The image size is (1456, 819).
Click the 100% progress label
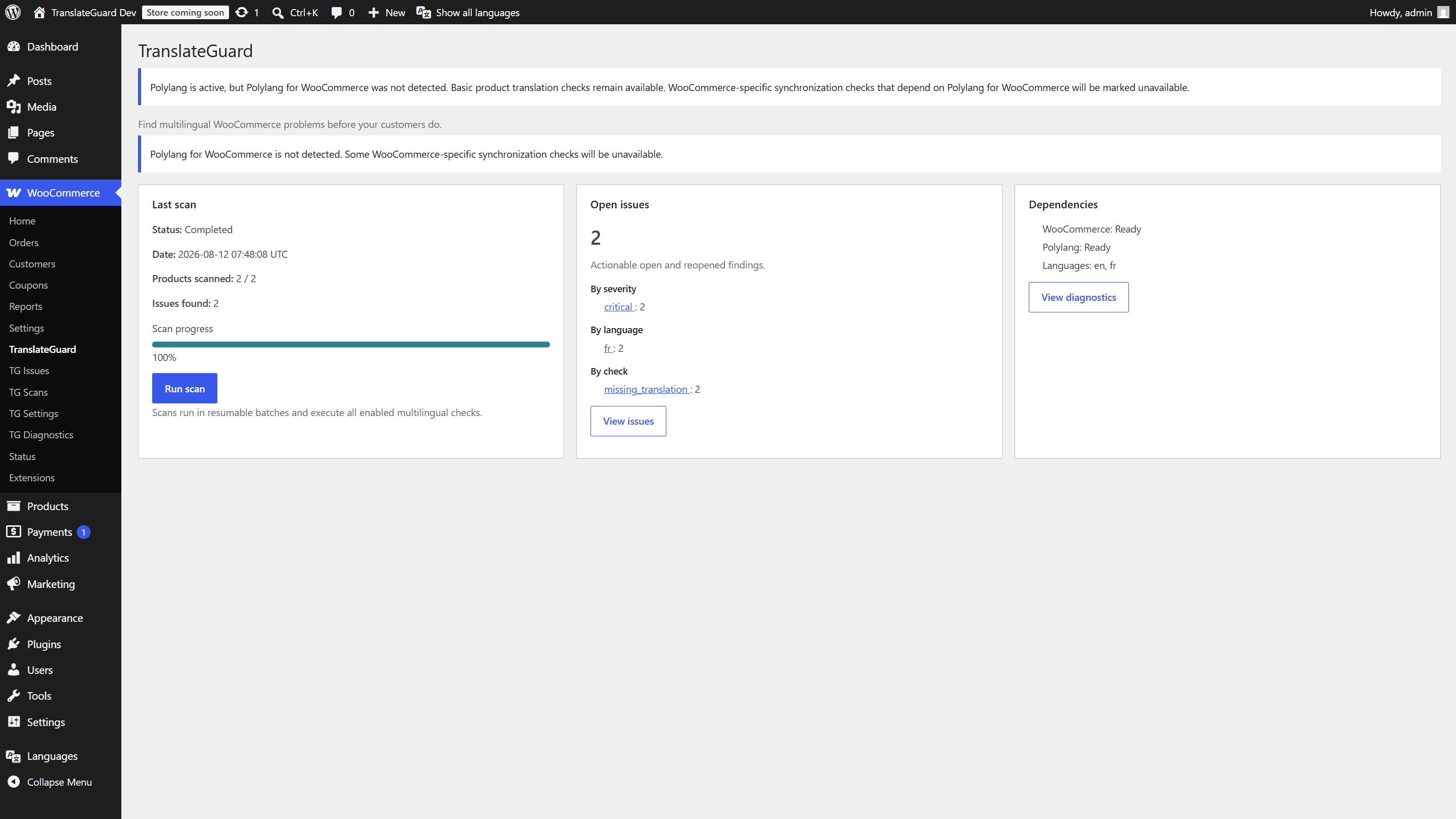pos(164,357)
